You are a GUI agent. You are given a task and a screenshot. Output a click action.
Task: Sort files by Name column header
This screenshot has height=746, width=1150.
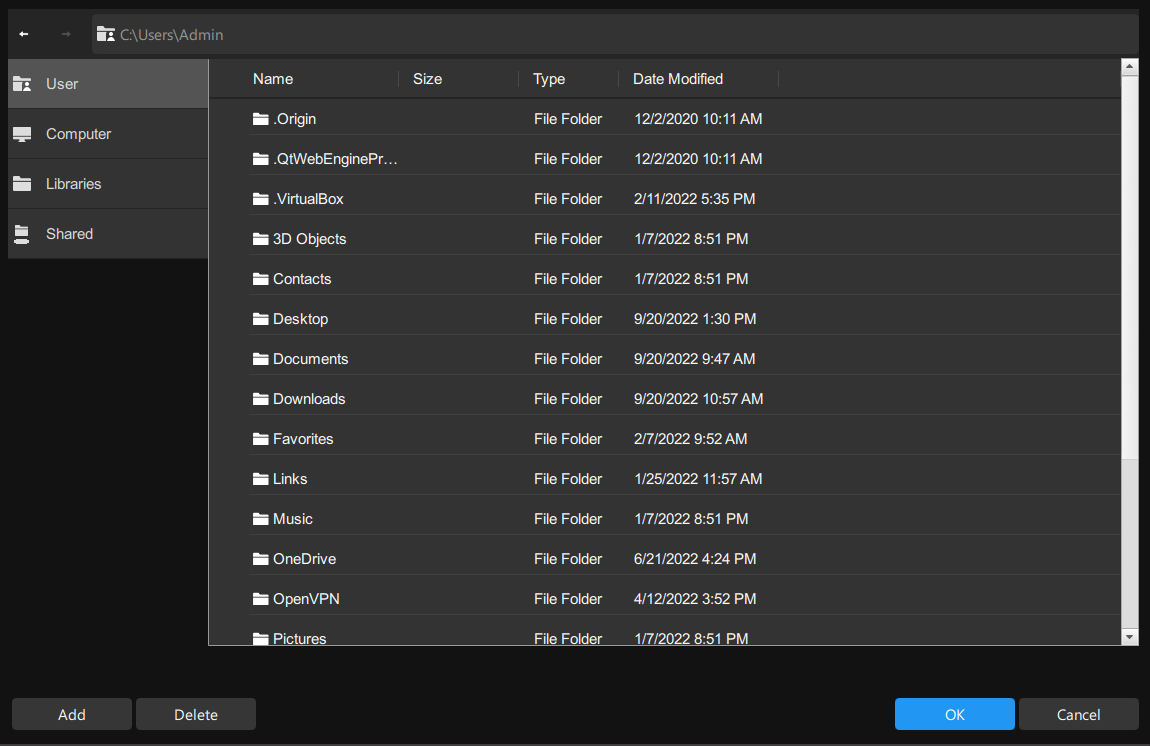(x=273, y=79)
